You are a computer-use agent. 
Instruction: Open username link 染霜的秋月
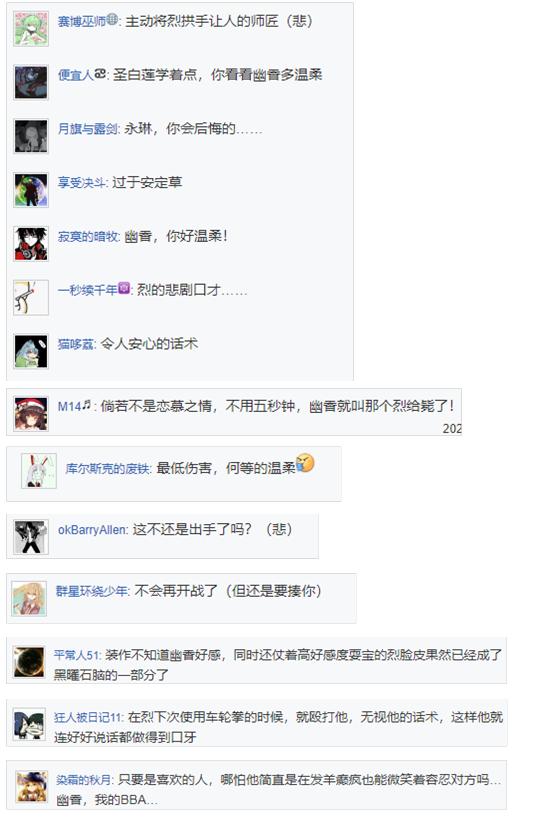(x=84, y=780)
